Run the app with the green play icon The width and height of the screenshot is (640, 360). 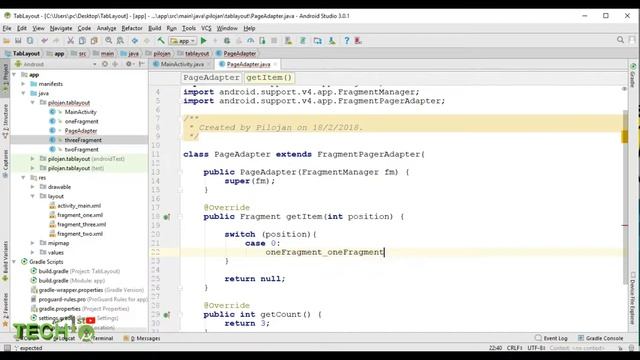point(204,41)
